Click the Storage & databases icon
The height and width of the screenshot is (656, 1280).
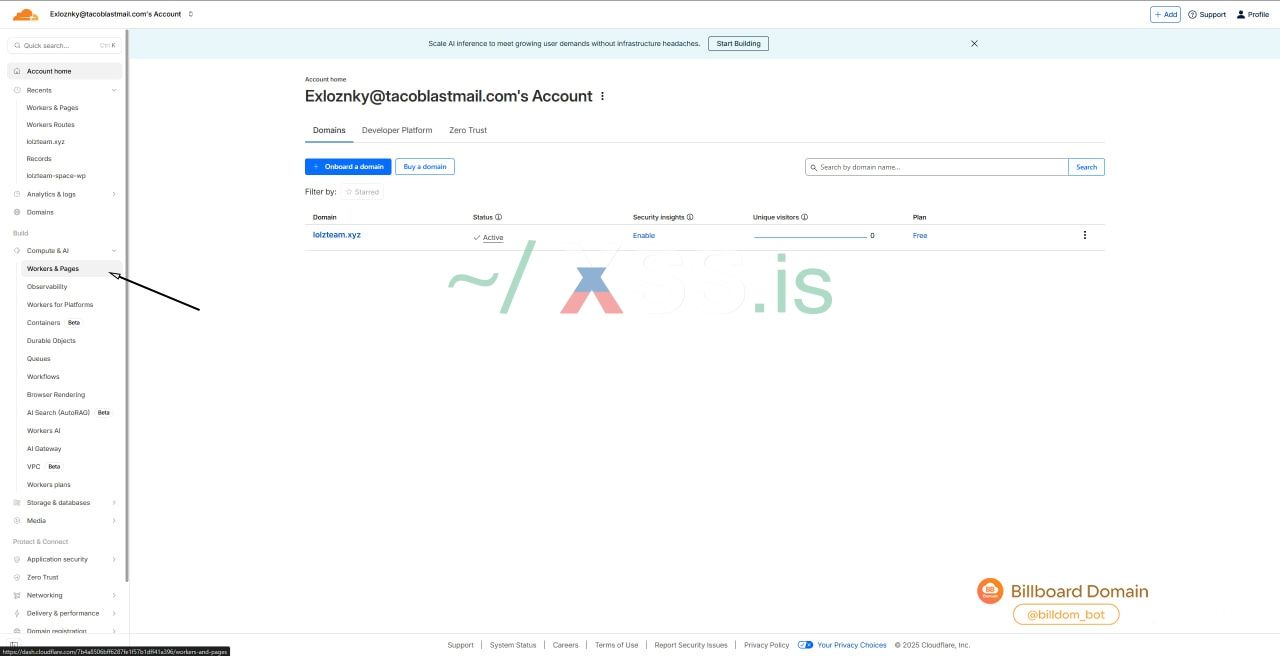[x=17, y=503]
